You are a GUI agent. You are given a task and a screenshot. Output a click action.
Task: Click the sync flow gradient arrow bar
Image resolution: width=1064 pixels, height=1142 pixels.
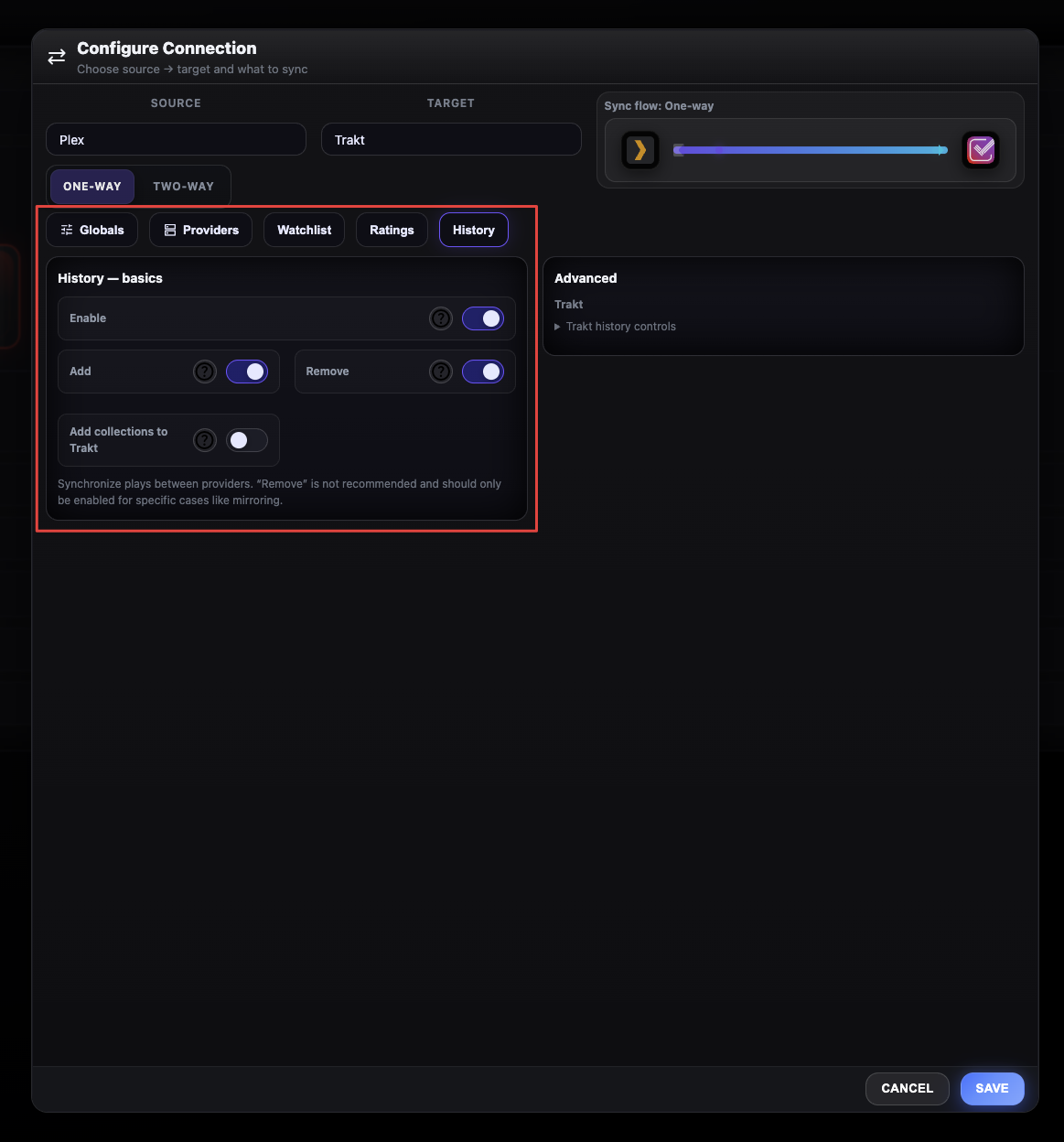click(x=811, y=150)
